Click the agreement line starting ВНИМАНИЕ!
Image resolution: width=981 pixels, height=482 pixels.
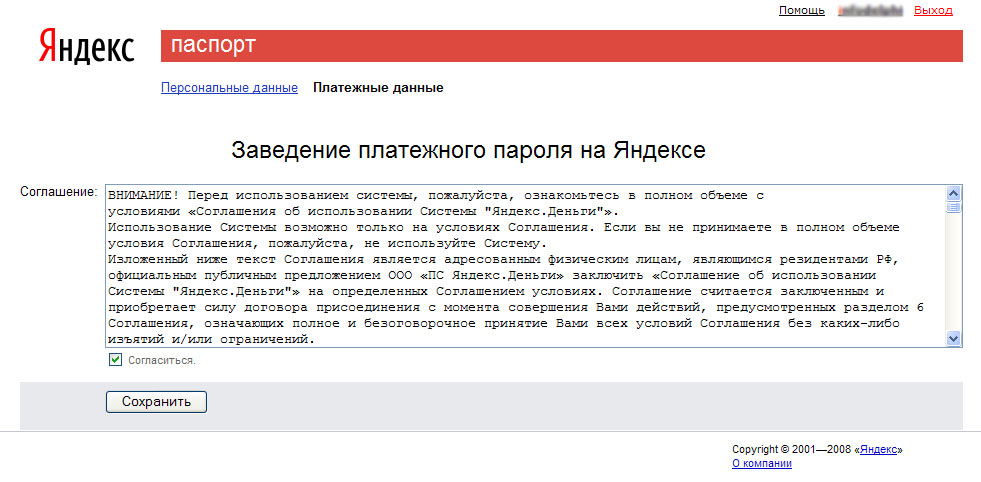click(435, 195)
